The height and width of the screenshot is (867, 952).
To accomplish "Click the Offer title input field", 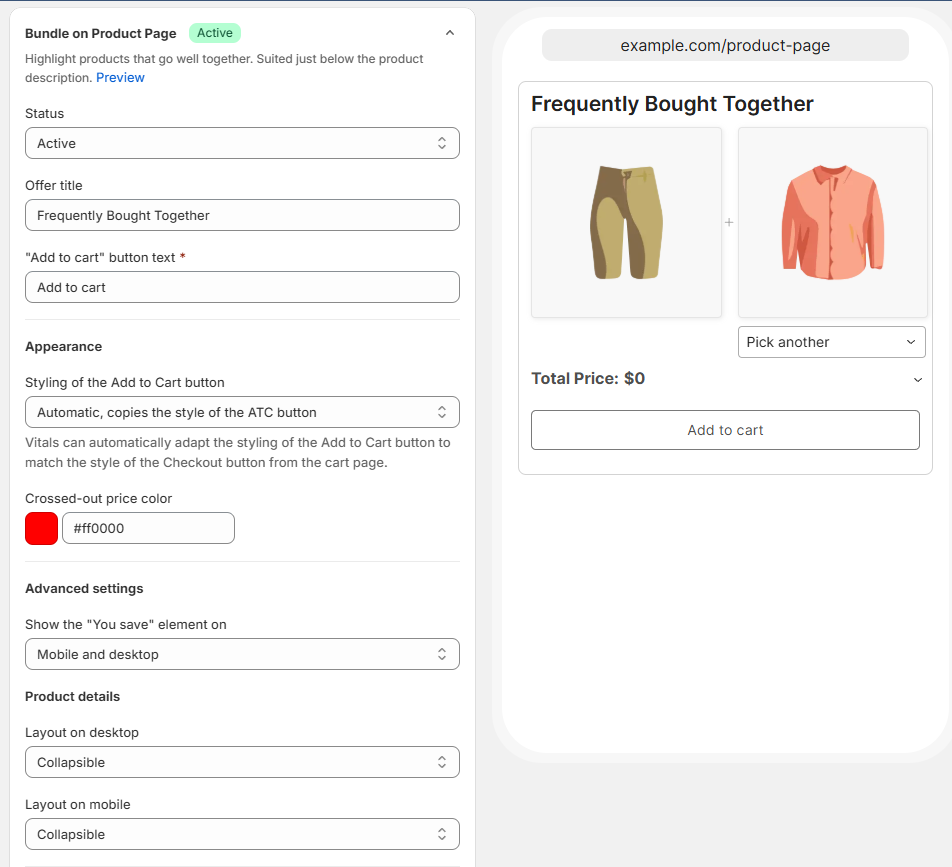I will [x=242, y=216].
